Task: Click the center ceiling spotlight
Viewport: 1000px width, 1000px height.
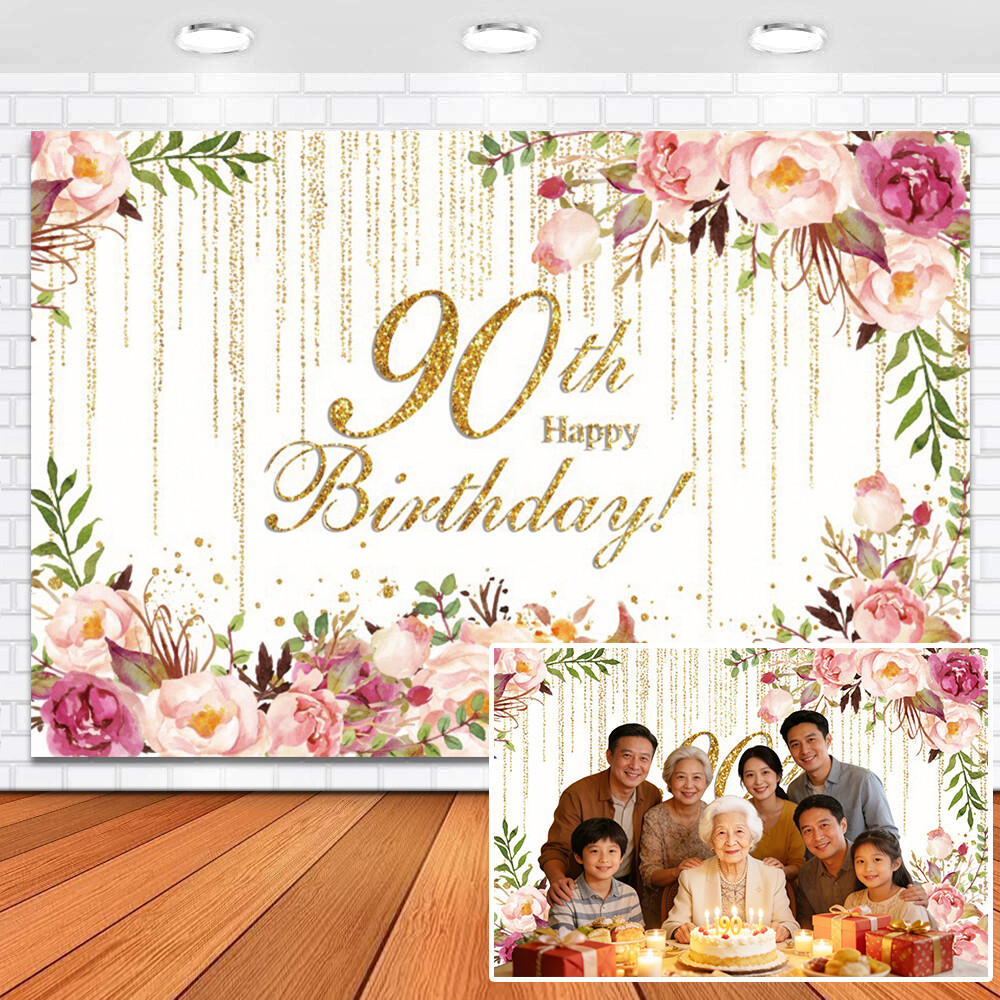Action: point(501,38)
